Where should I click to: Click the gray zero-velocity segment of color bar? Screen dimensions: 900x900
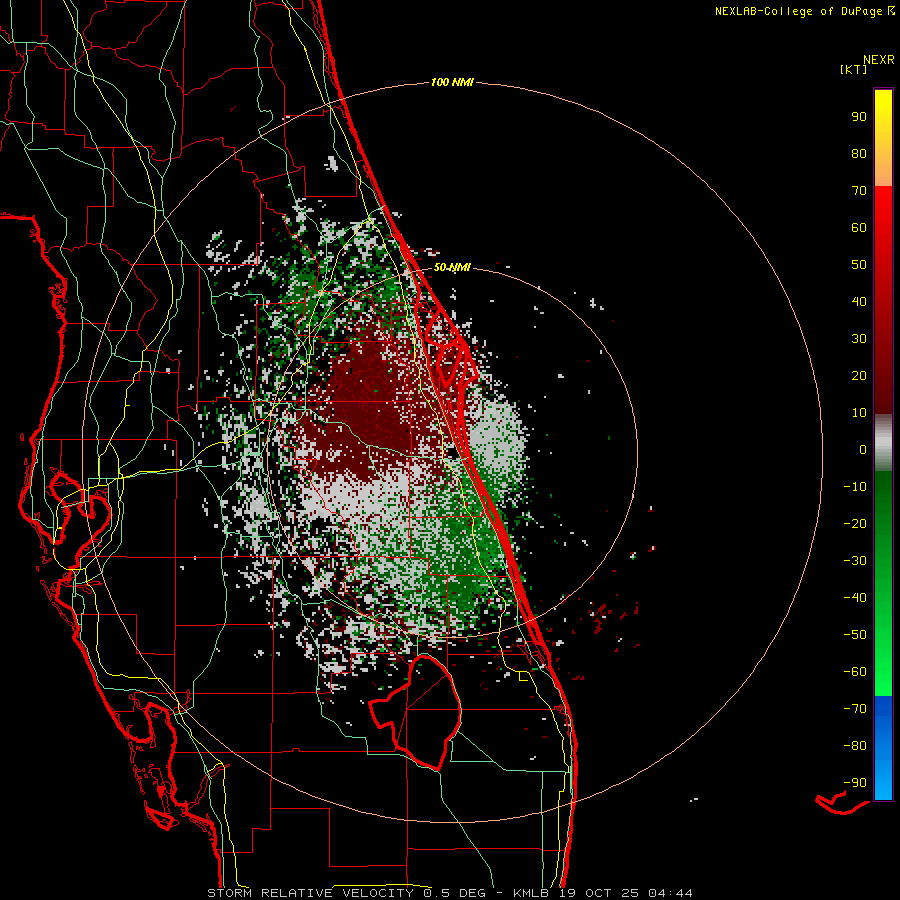click(883, 443)
